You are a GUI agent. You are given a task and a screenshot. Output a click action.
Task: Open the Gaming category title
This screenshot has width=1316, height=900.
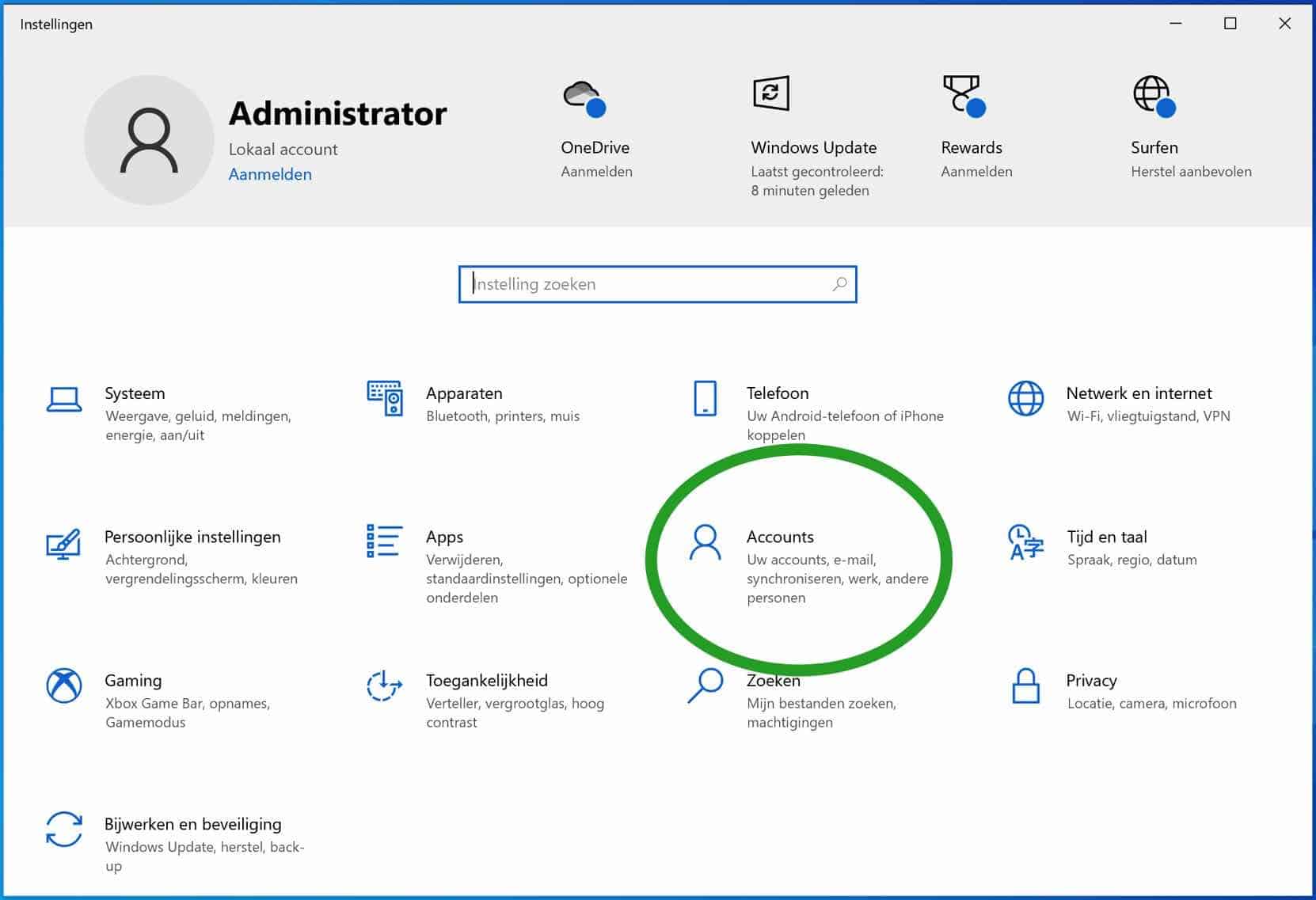coord(133,681)
